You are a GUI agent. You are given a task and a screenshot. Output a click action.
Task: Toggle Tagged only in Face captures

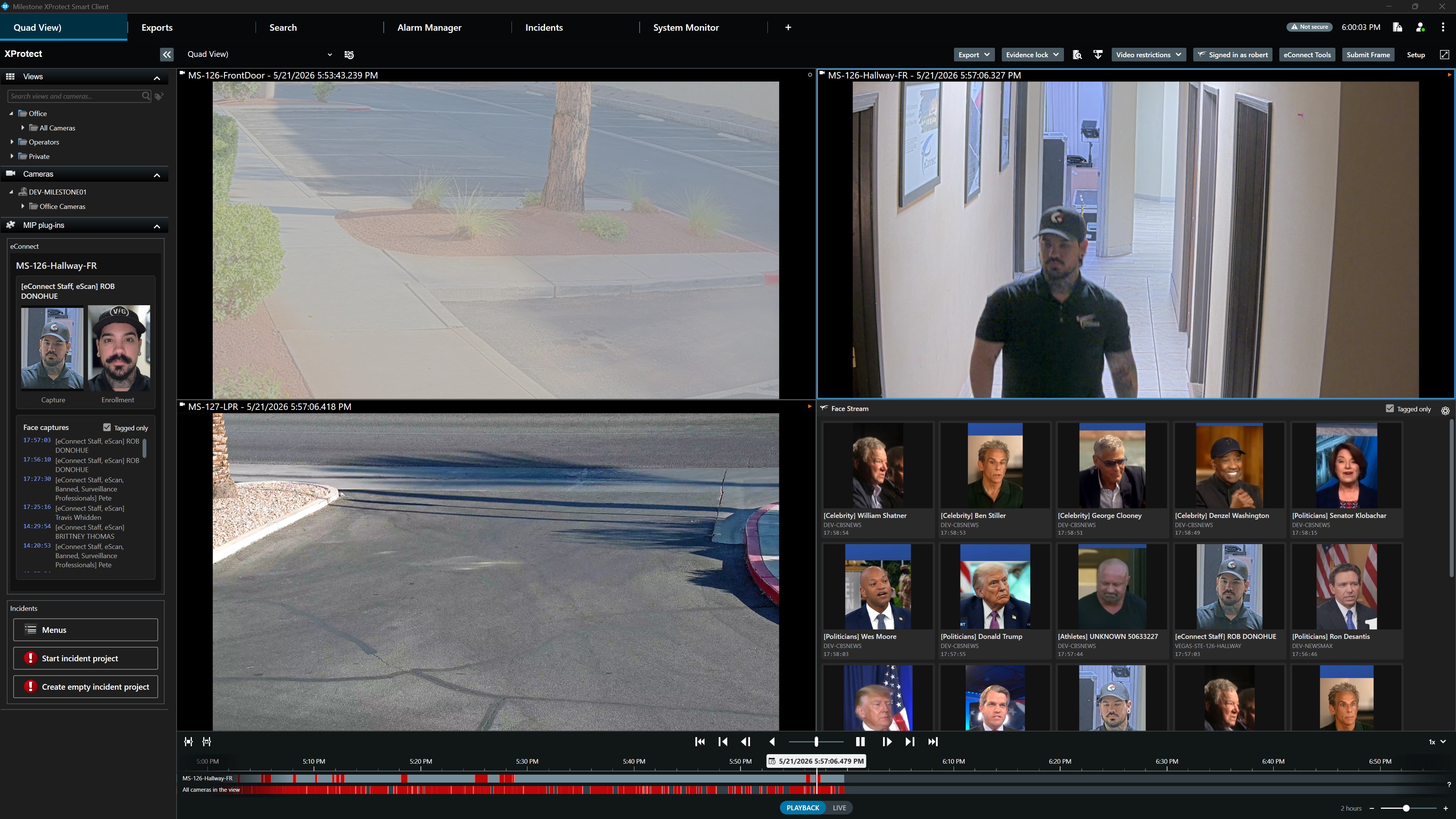coord(107,427)
